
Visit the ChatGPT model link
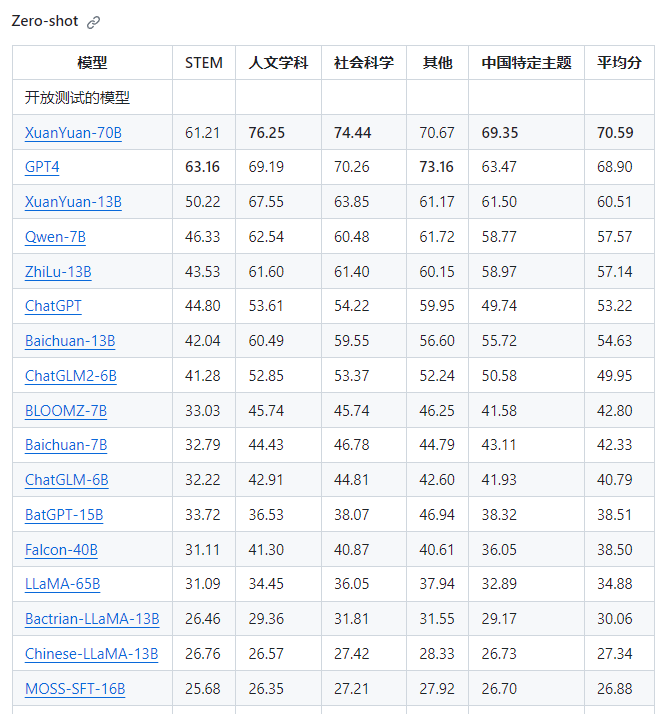click(53, 306)
